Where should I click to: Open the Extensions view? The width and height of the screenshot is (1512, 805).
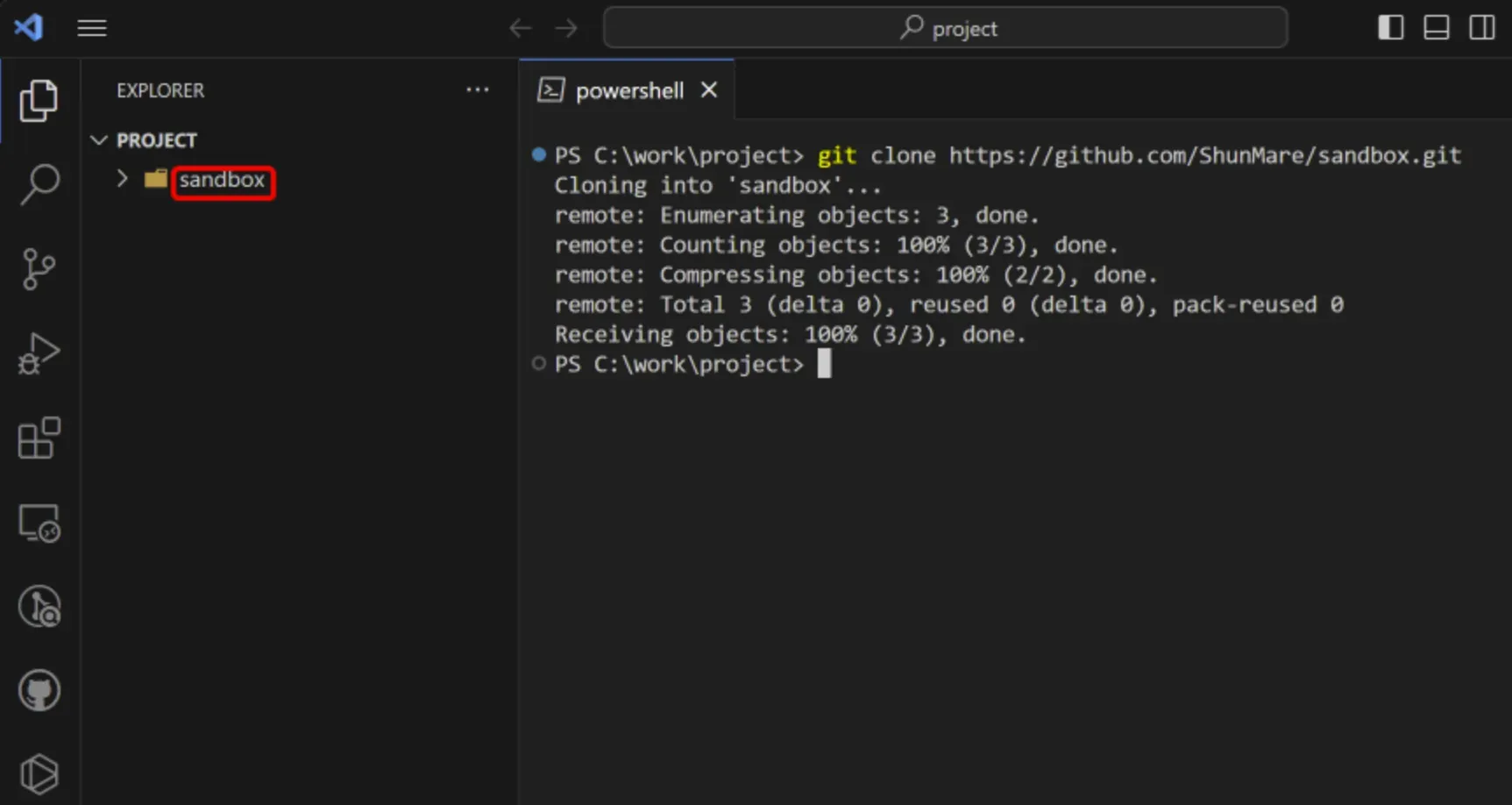(39, 438)
